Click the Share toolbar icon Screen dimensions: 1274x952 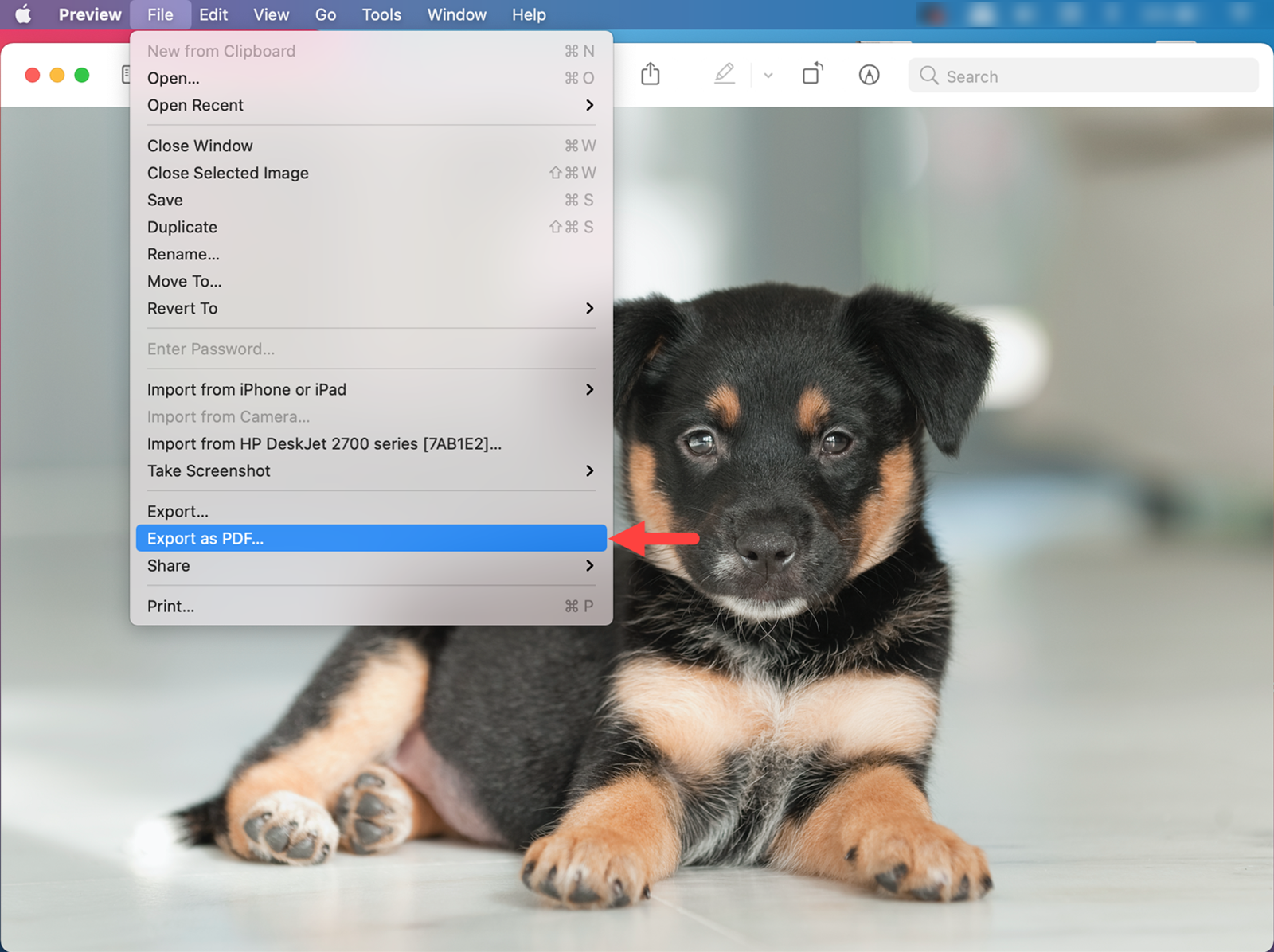(x=651, y=75)
